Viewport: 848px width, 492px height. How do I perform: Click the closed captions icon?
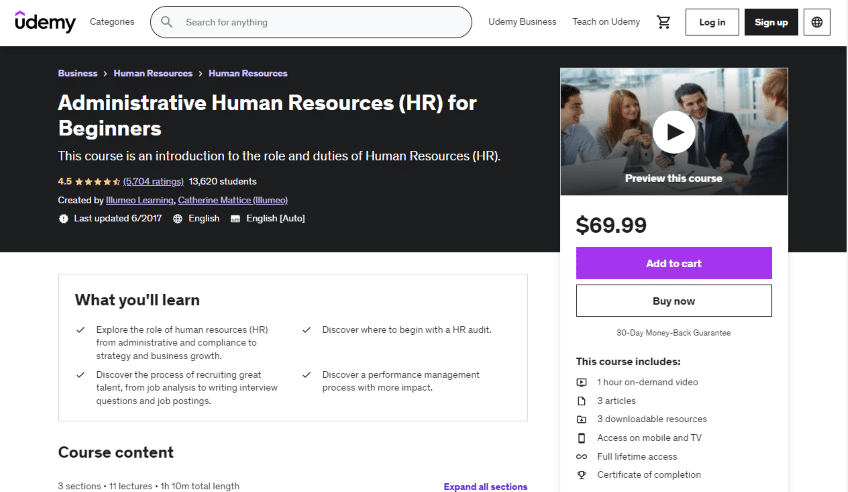[235, 218]
